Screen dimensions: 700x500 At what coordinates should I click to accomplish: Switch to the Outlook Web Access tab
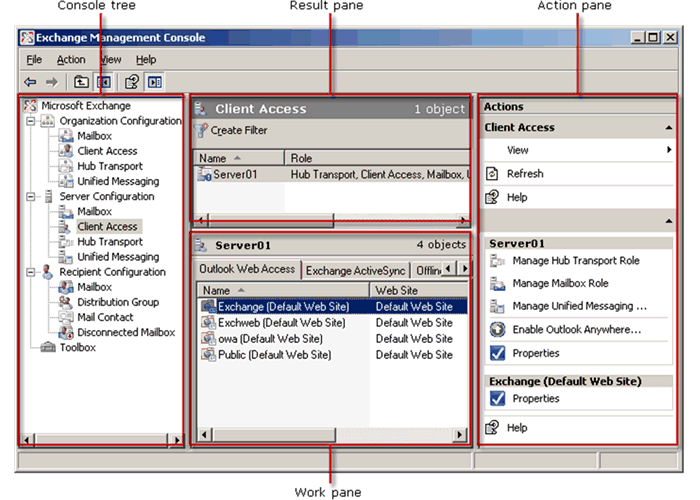(247, 269)
